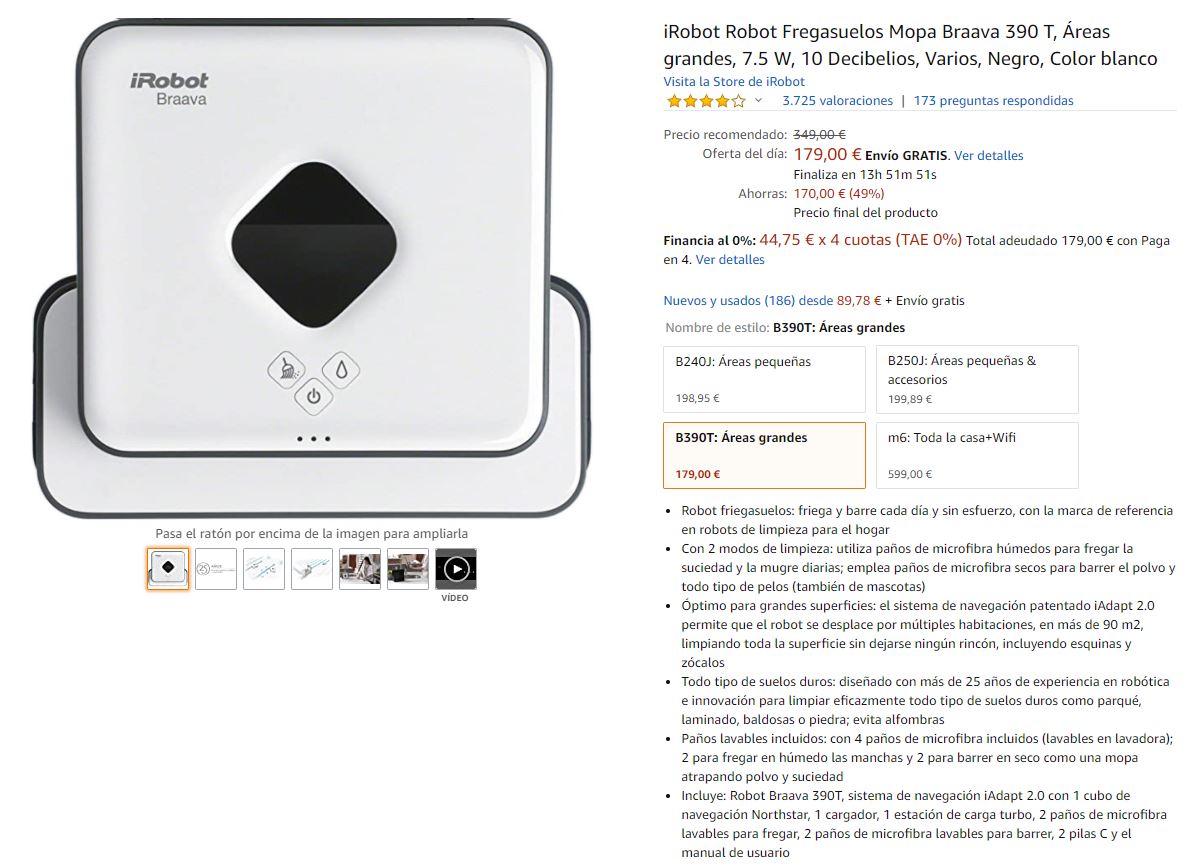View the fourth thumbnail showing cleaning pad
The image size is (1199, 866).
click(312, 569)
